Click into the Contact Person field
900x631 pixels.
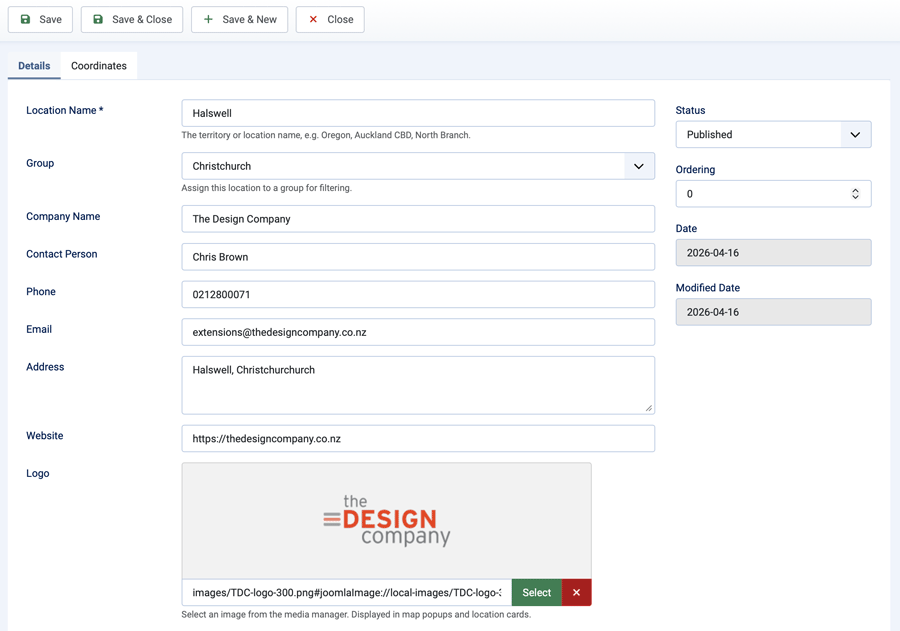418,257
